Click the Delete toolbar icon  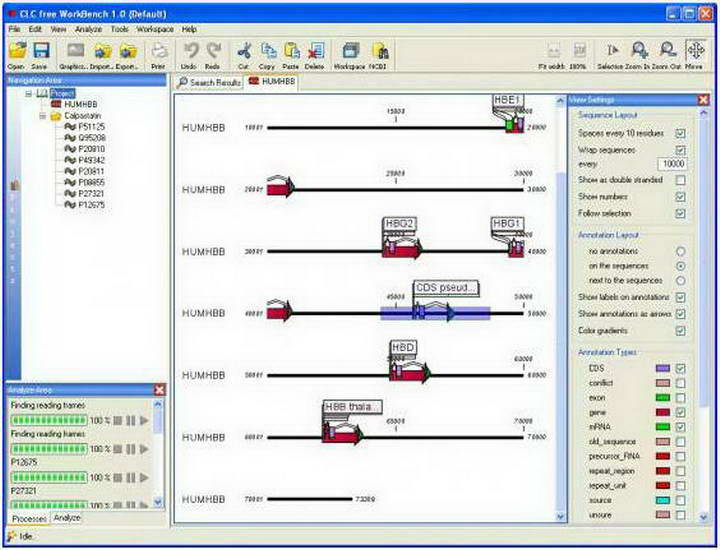pyautogui.click(x=315, y=51)
